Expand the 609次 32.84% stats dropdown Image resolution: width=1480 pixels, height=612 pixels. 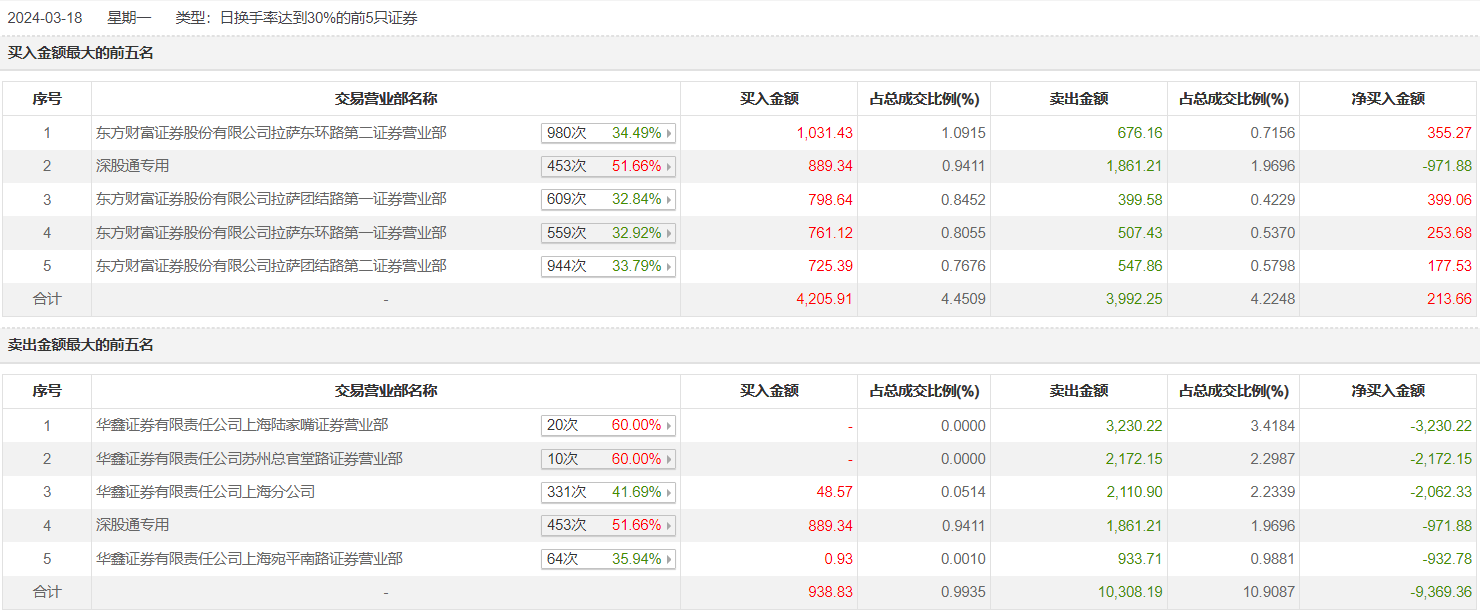click(x=608, y=200)
